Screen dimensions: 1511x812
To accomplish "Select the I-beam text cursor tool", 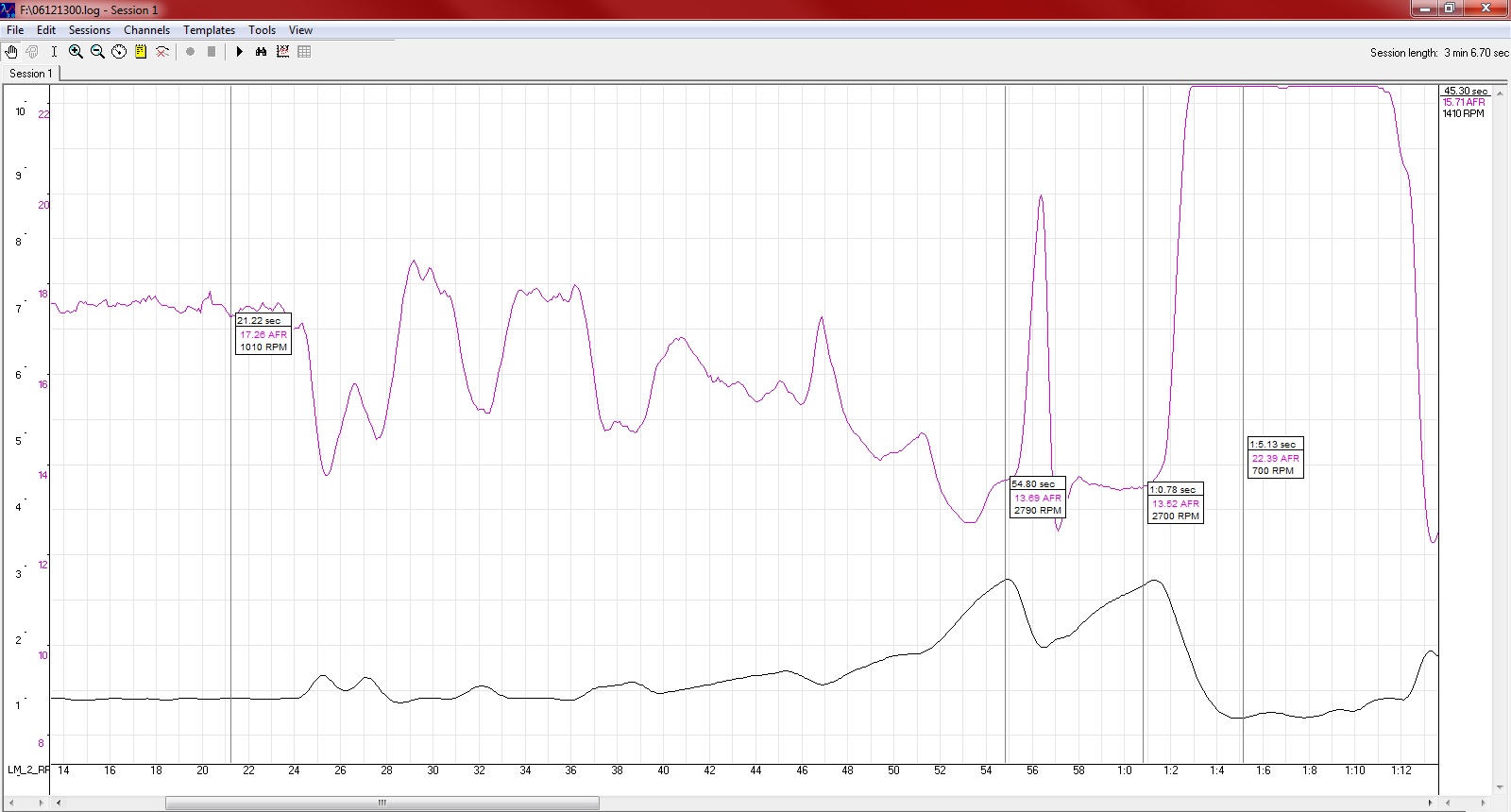I will point(54,52).
